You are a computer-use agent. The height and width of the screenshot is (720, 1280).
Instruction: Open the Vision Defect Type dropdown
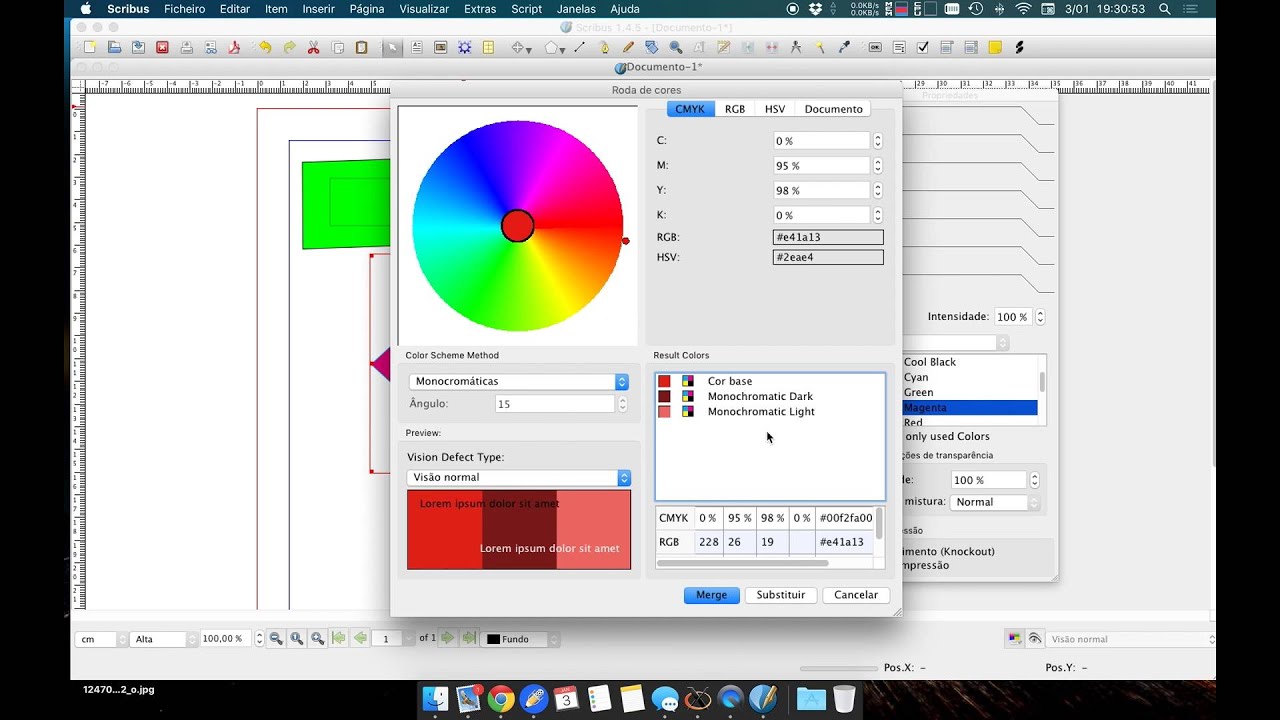[x=519, y=477]
